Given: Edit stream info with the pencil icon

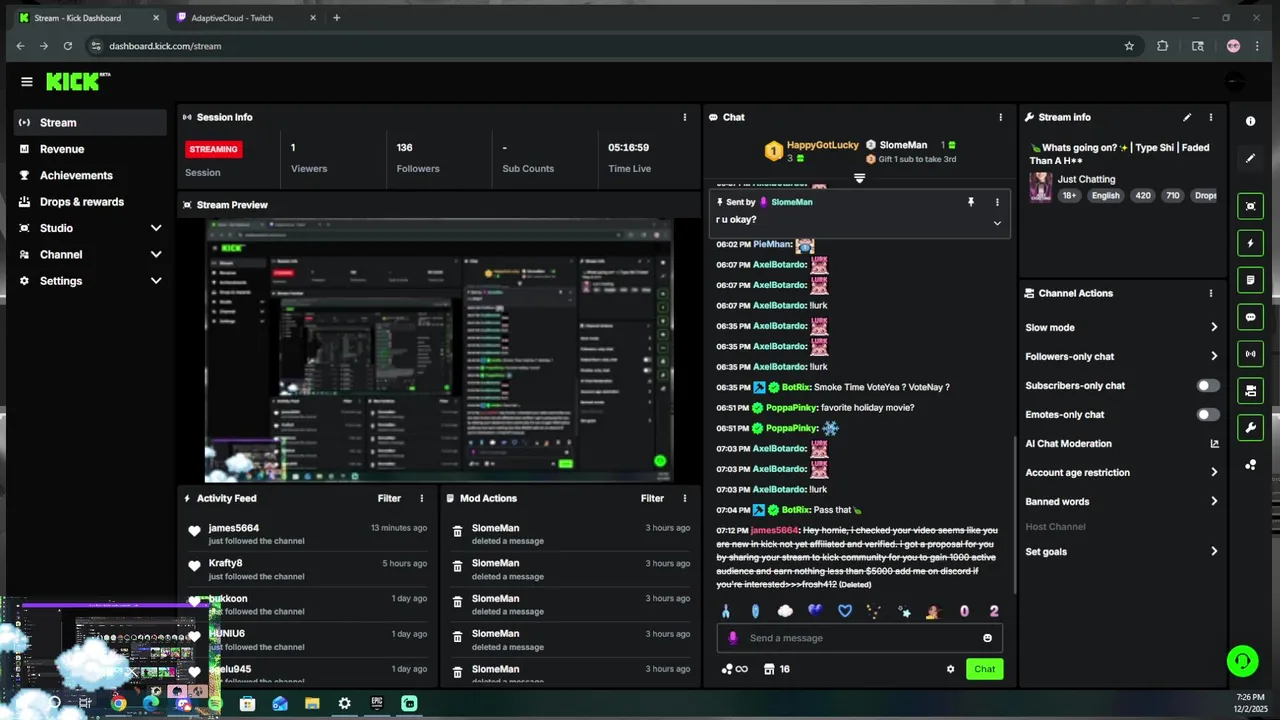Looking at the screenshot, I should point(1187,117).
